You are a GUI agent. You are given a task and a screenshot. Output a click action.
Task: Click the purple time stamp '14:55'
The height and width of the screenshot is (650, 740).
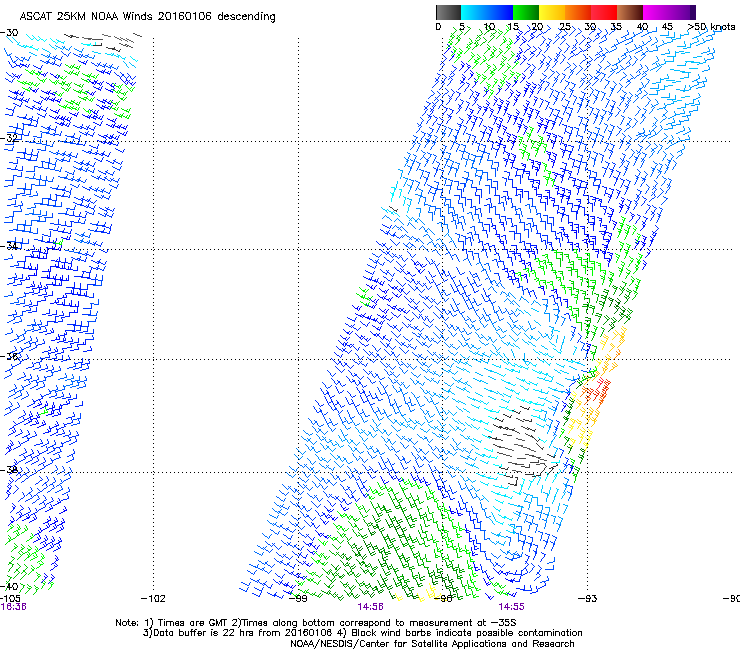tap(511, 607)
